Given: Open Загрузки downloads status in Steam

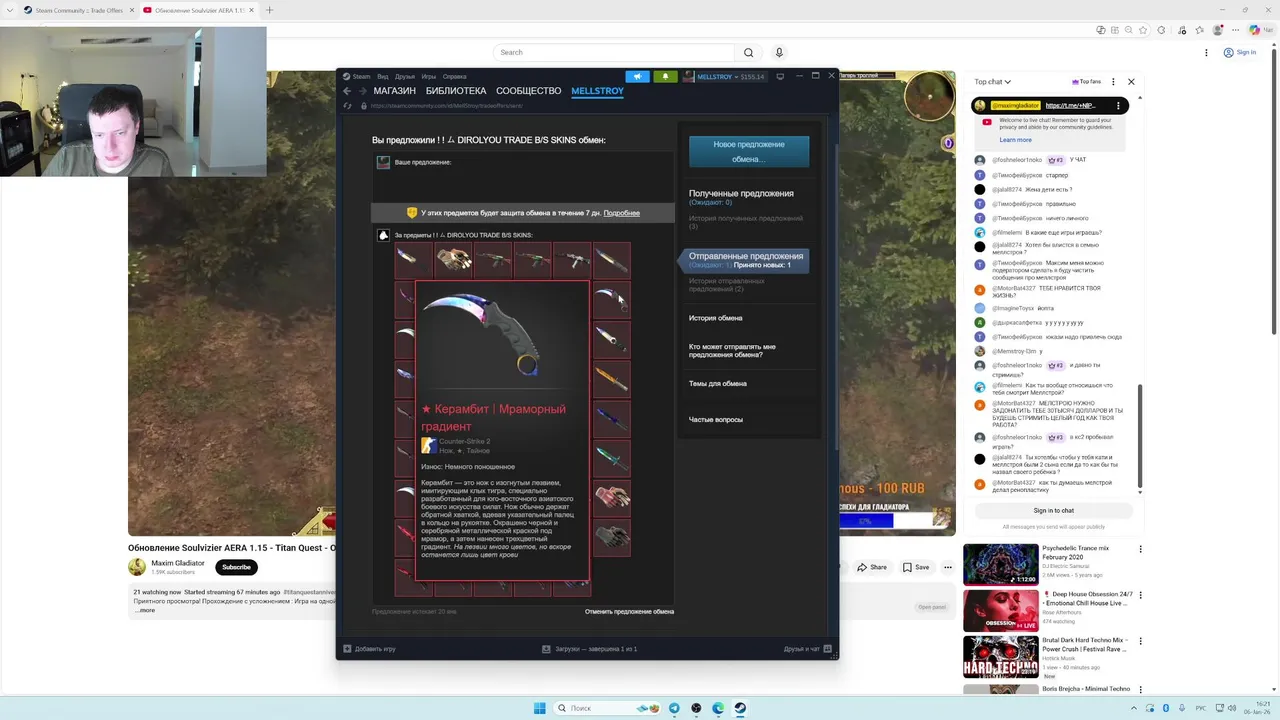Looking at the screenshot, I should tap(589, 649).
